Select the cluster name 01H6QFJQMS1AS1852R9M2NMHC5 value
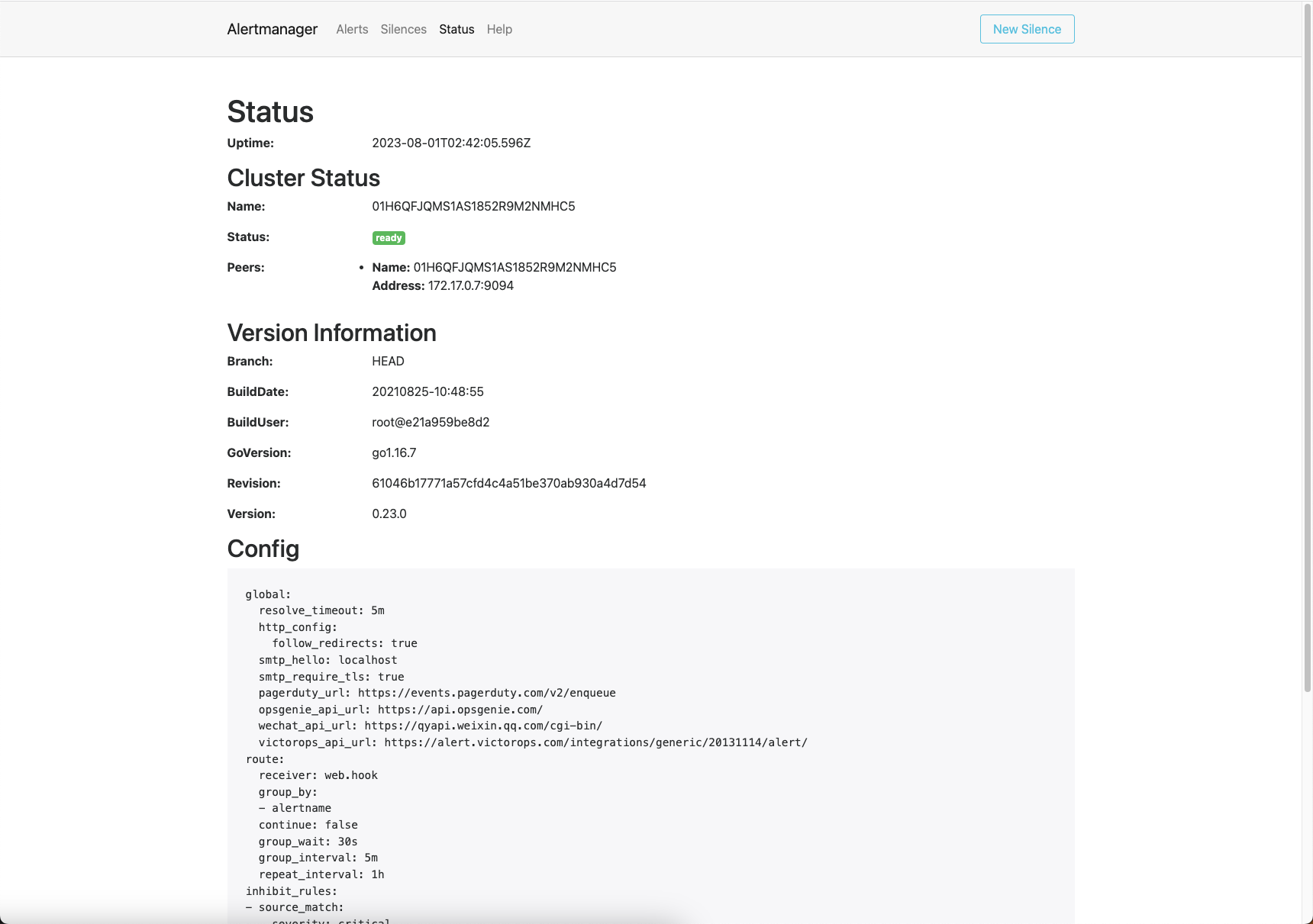This screenshot has width=1313, height=924. (x=473, y=206)
